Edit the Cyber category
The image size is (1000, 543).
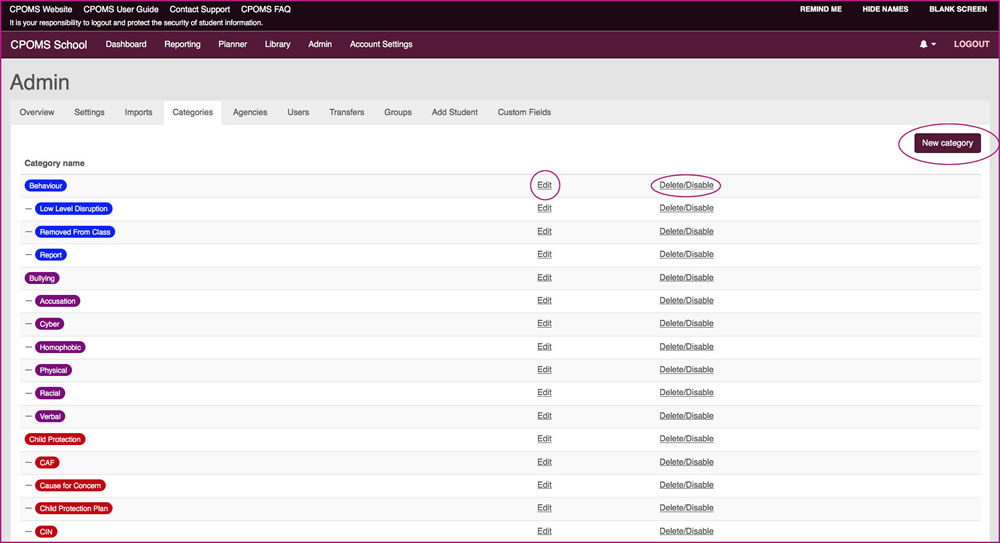(544, 324)
